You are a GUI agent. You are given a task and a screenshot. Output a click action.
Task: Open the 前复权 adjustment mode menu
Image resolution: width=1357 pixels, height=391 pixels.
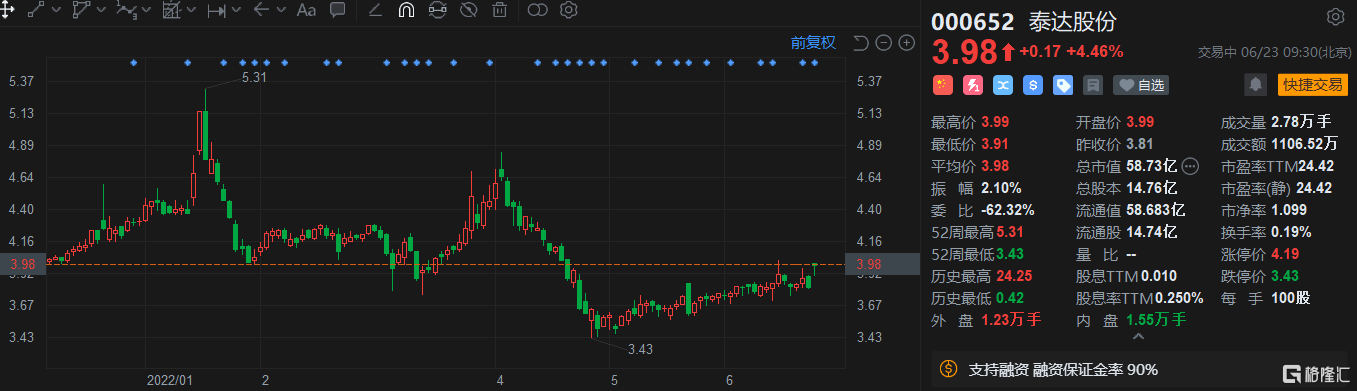coord(812,42)
